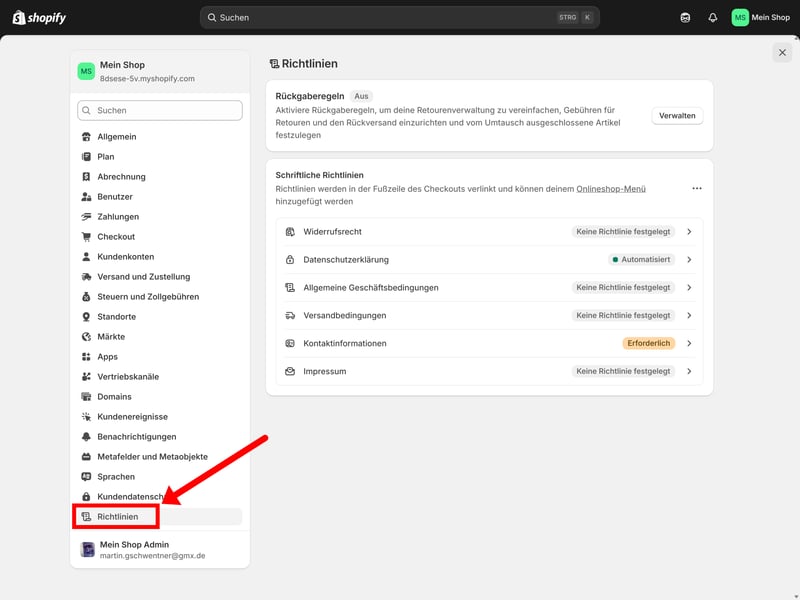This screenshot has height=600, width=800.
Task: Click the Zahlungen payment icon
Action: click(x=87, y=217)
